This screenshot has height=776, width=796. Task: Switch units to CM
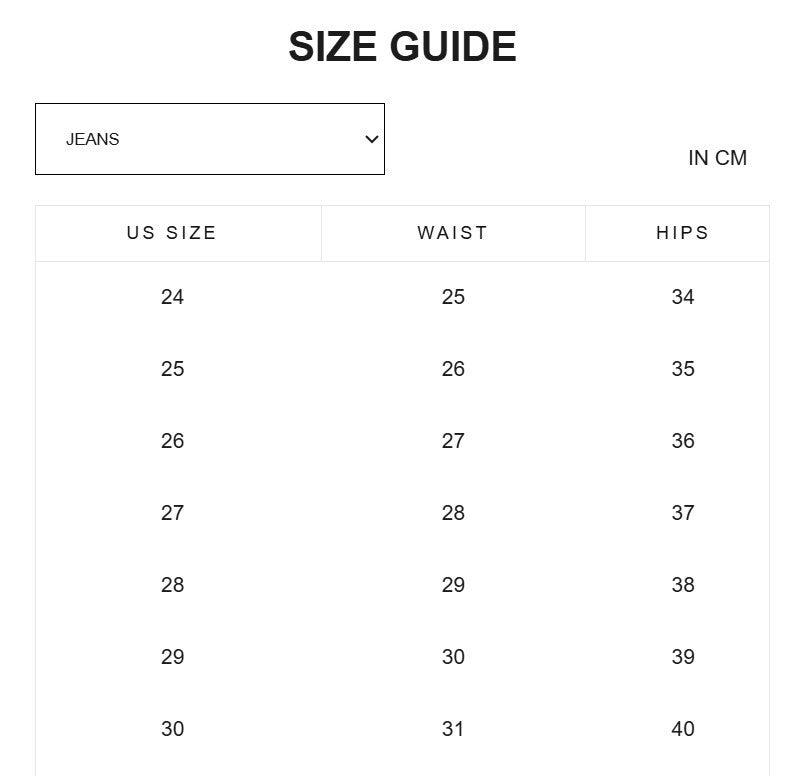(731, 158)
